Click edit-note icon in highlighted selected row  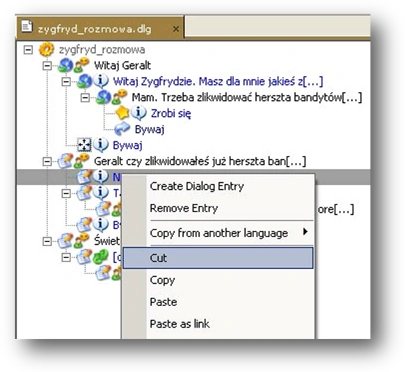coord(84,177)
